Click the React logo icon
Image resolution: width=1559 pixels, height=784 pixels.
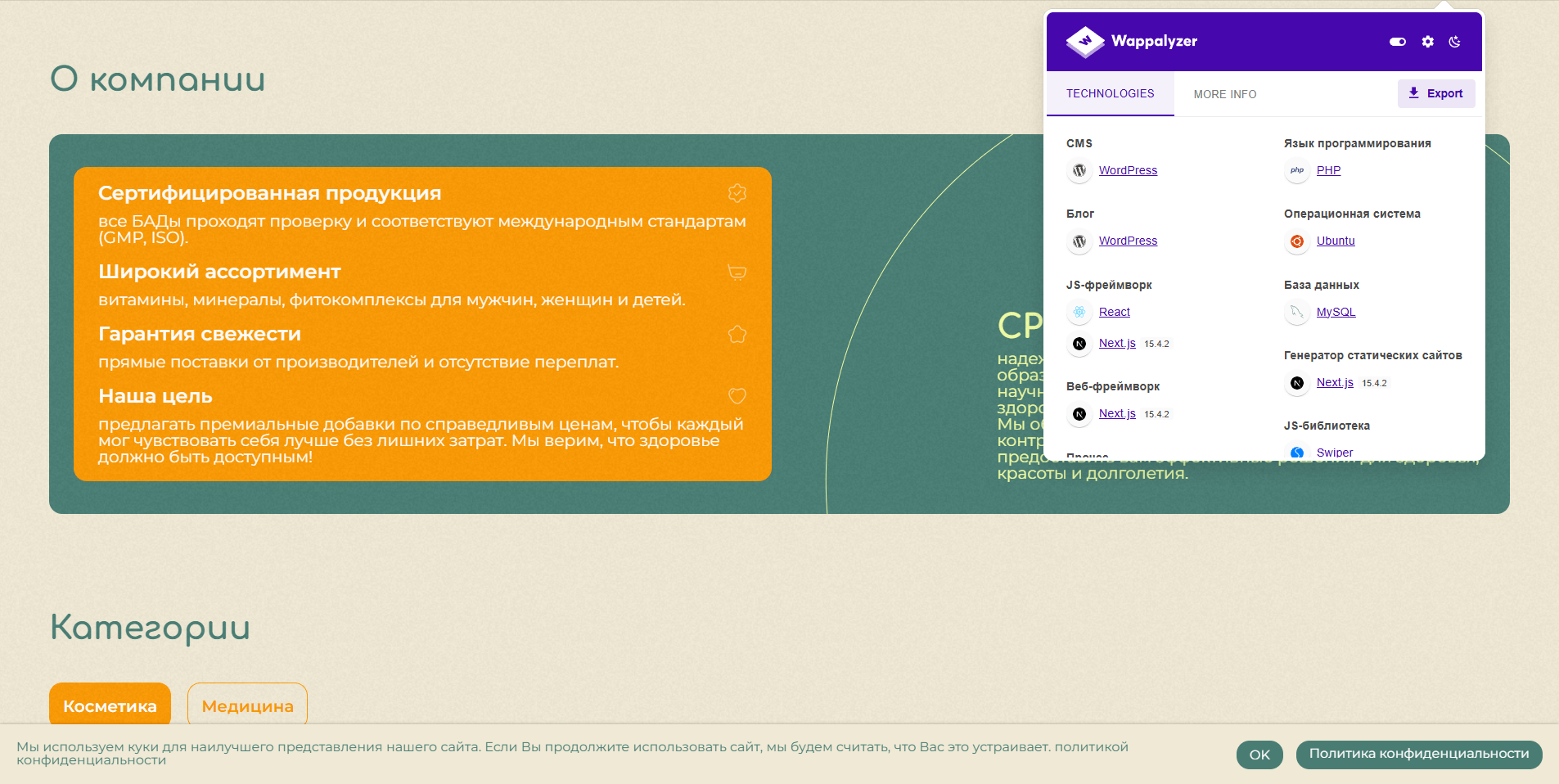coord(1079,313)
